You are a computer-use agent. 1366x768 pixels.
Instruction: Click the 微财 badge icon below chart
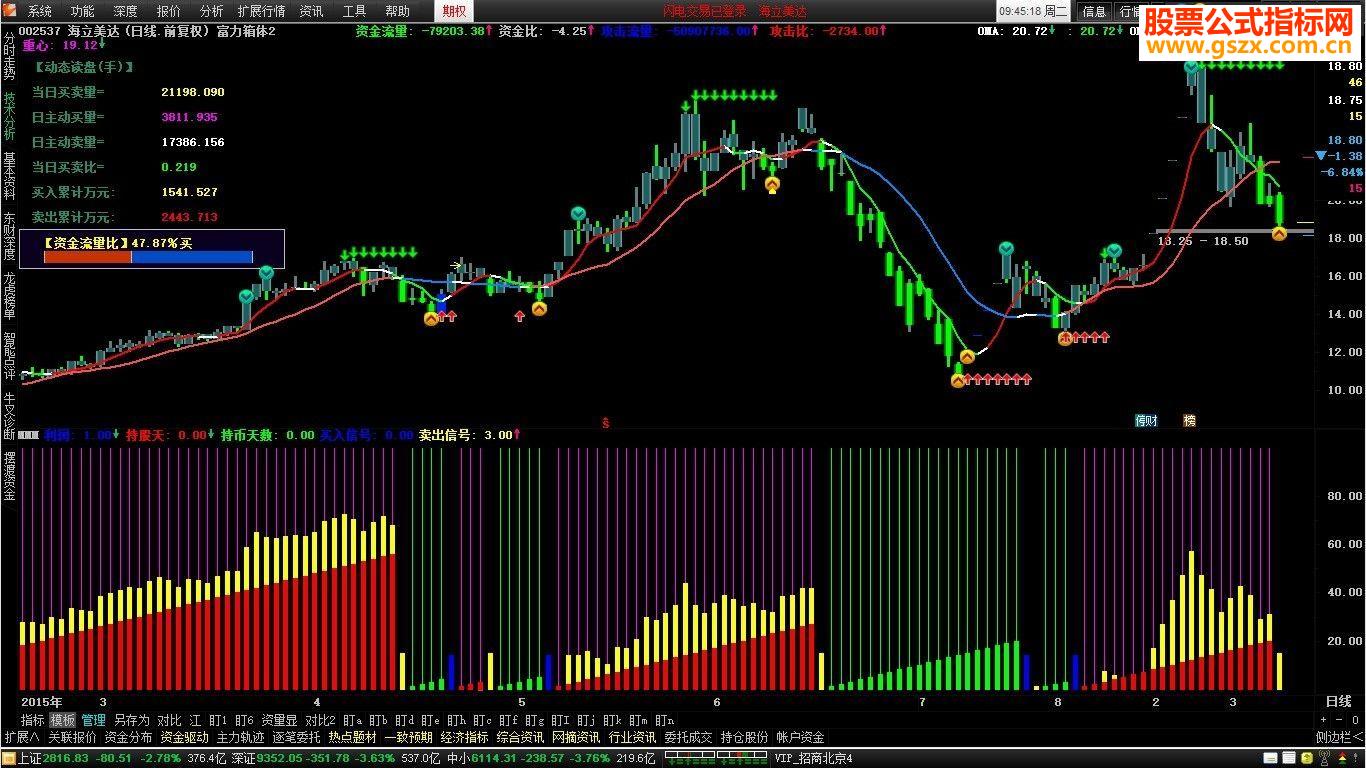point(1146,421)
